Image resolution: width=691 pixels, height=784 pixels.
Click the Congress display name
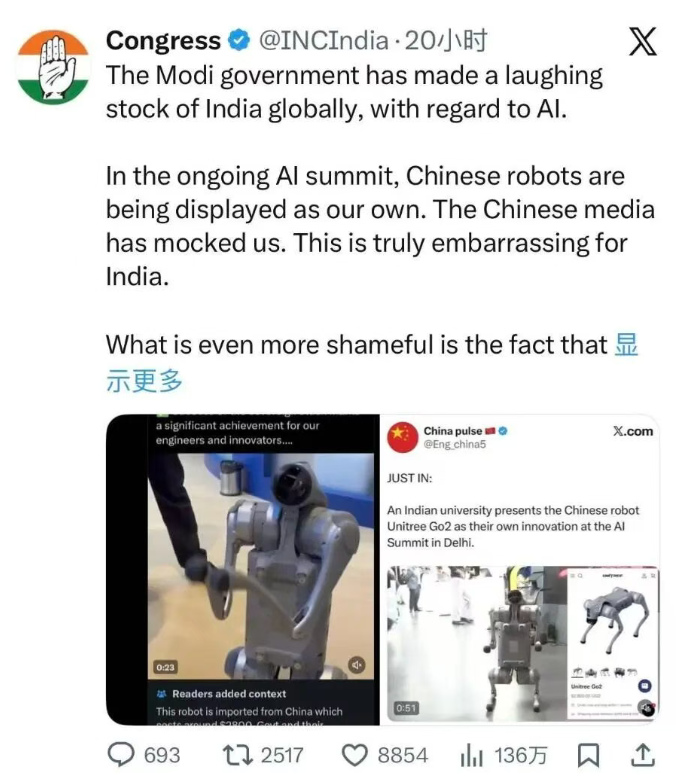tap(163, 40)
